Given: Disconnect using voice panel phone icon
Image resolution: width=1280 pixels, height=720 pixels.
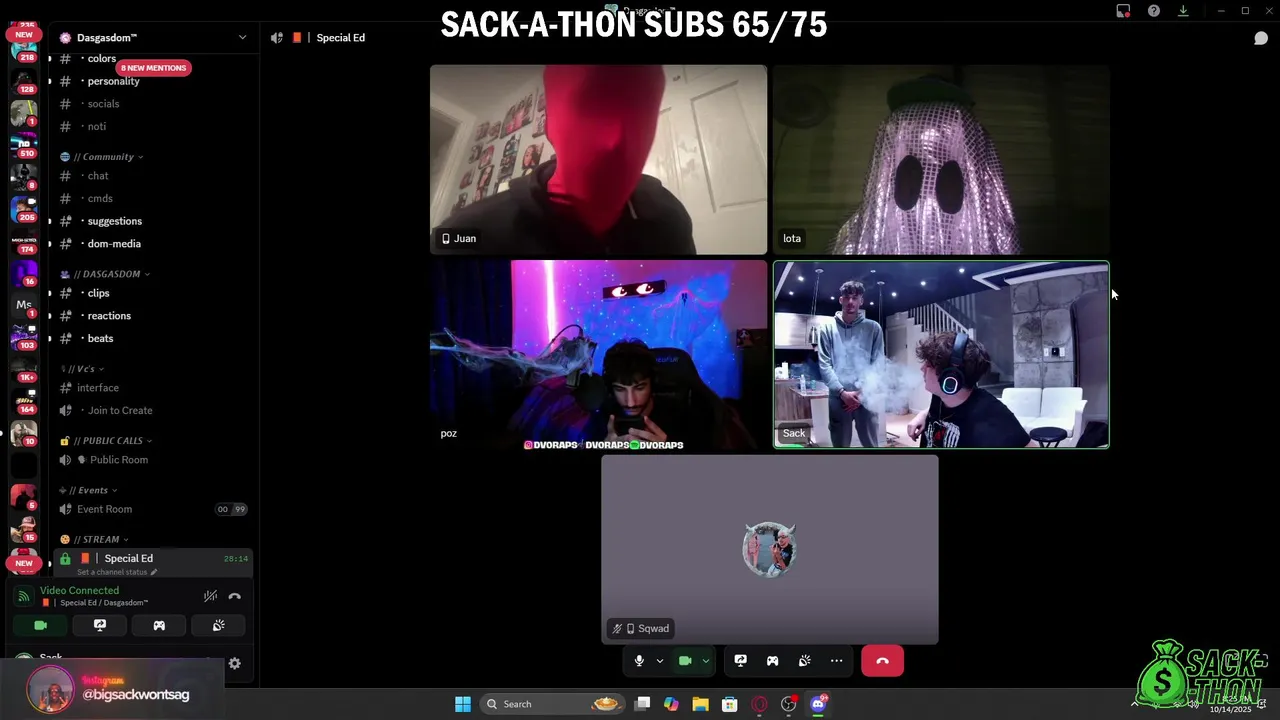Looking at the screenshot, I should pos(234,596).
